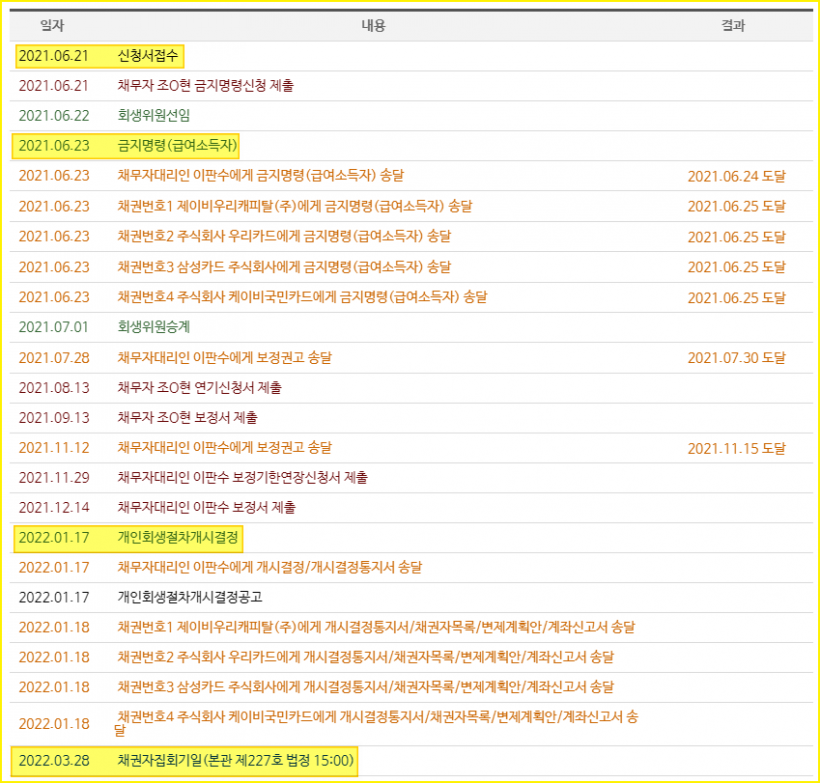Select 채무자 조O현 연기신청서 제출 row
Image resolution: width=820 pixels, height=783 pixels.
[411, 388]
